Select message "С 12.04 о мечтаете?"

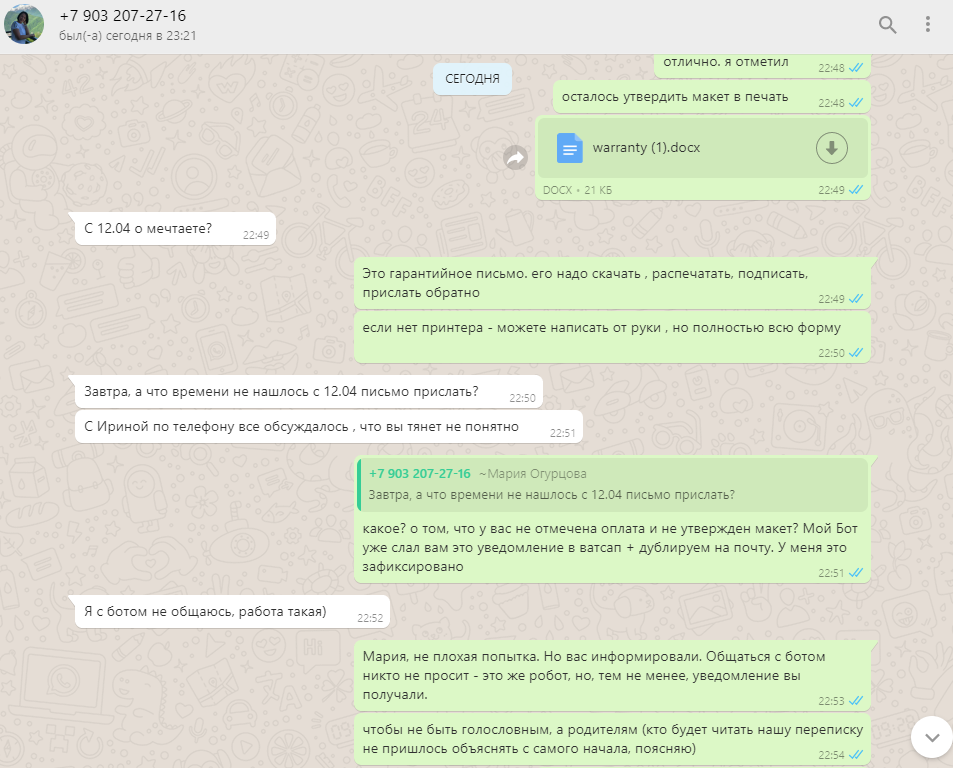pyautogui.click(x=176, y=228)
